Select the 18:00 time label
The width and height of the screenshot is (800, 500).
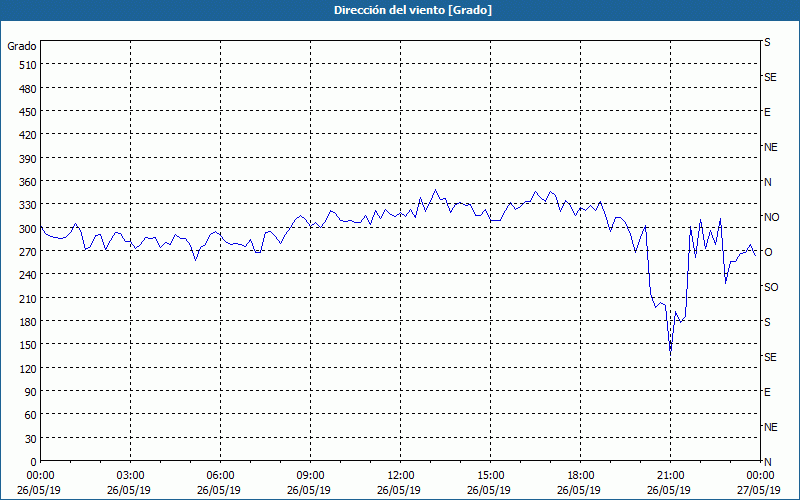pos(581,476)
